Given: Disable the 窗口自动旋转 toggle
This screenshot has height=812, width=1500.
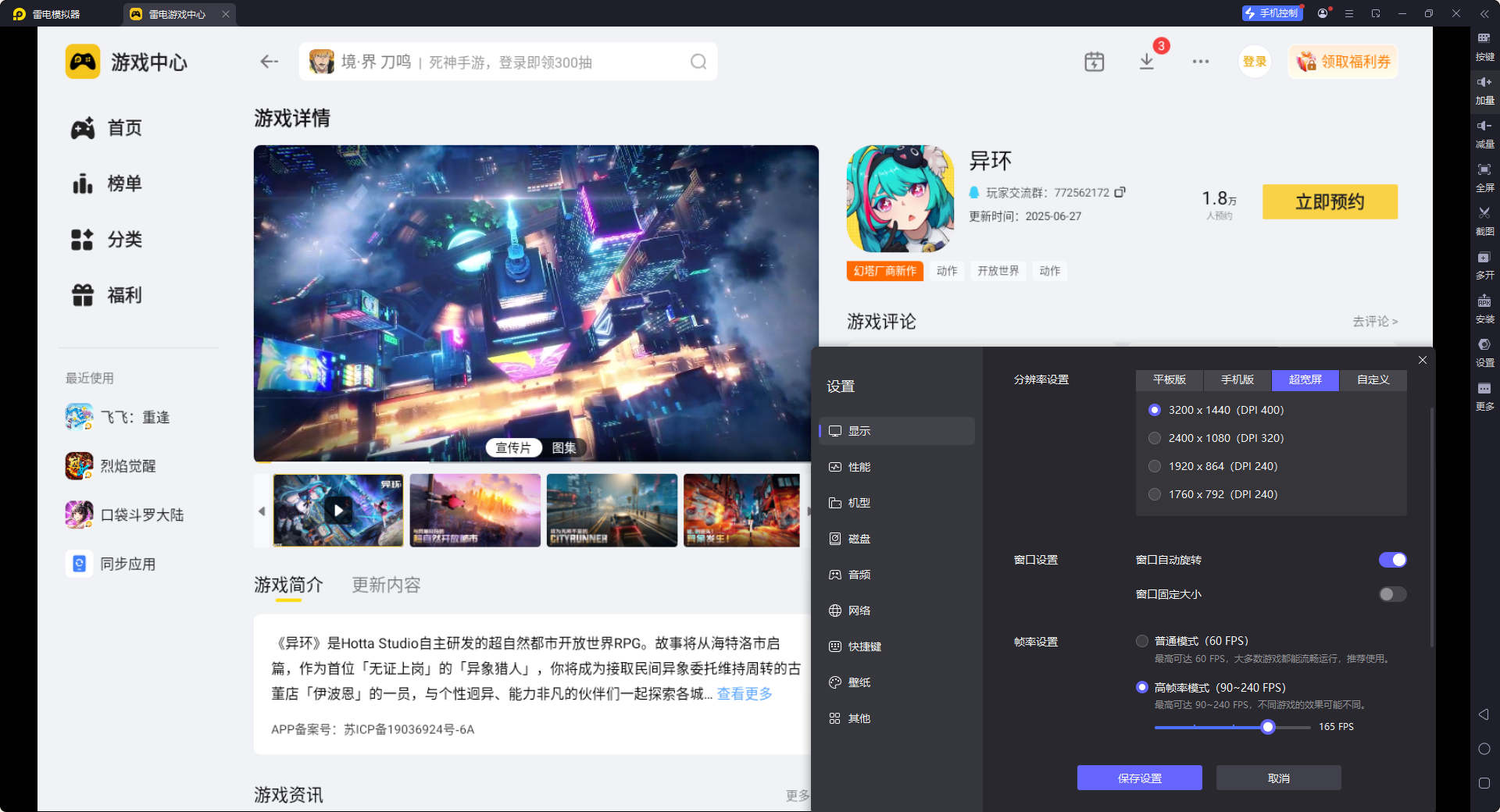Looking at the screenshot, I should [x=1392, y=560].
